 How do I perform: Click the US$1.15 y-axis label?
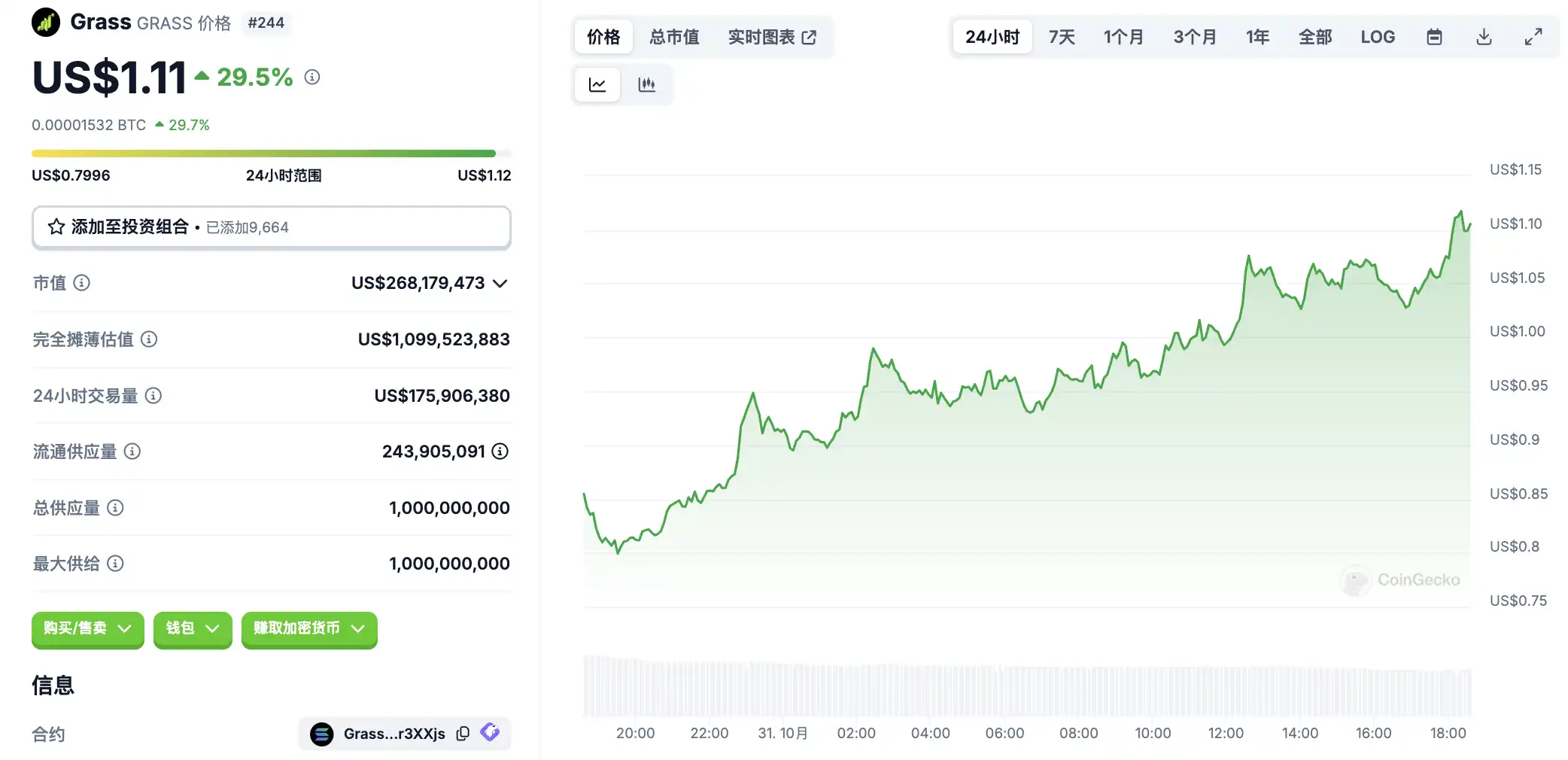pos(1515,169)
